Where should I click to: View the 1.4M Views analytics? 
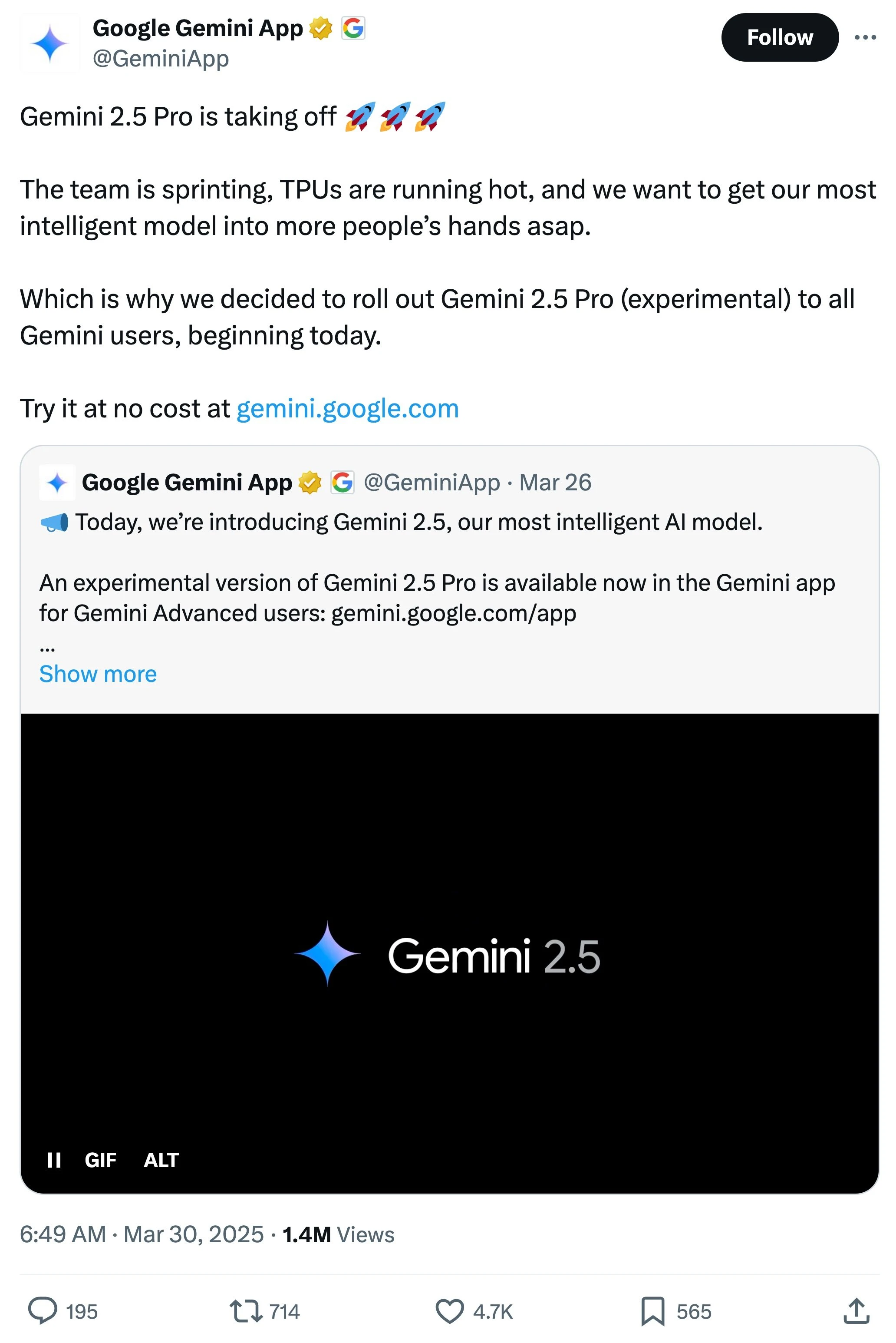point(338,1234)
